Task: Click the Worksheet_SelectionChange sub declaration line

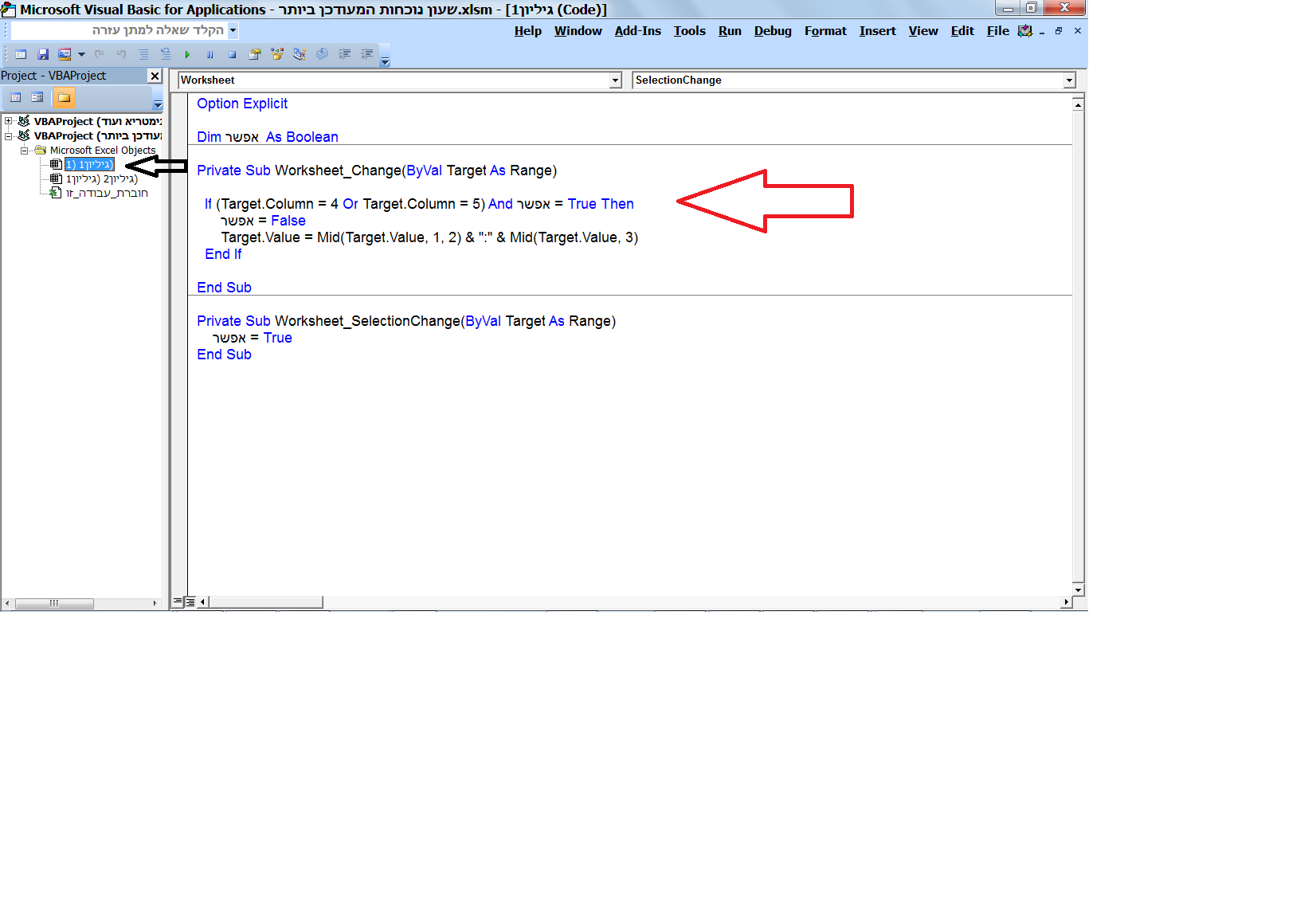Action: (x=406, y=321)
